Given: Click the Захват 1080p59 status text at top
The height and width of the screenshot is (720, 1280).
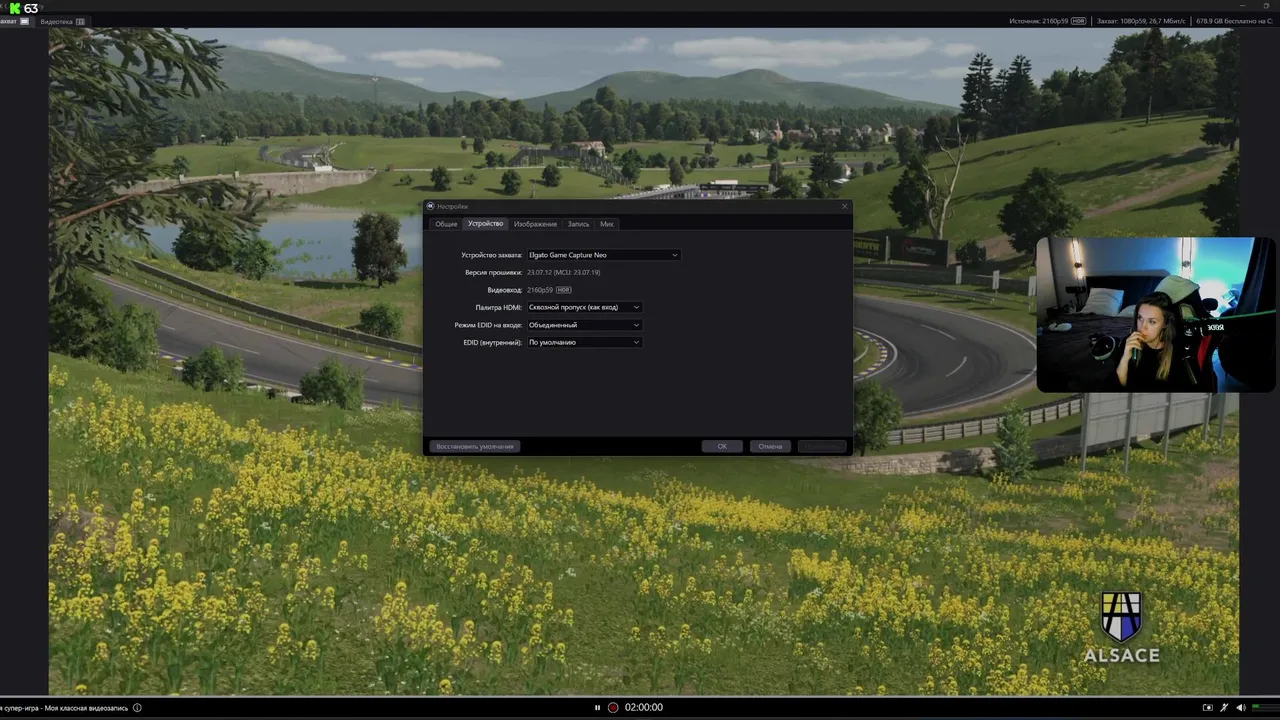Looking at the screenshot, I should pos(1141,21).
